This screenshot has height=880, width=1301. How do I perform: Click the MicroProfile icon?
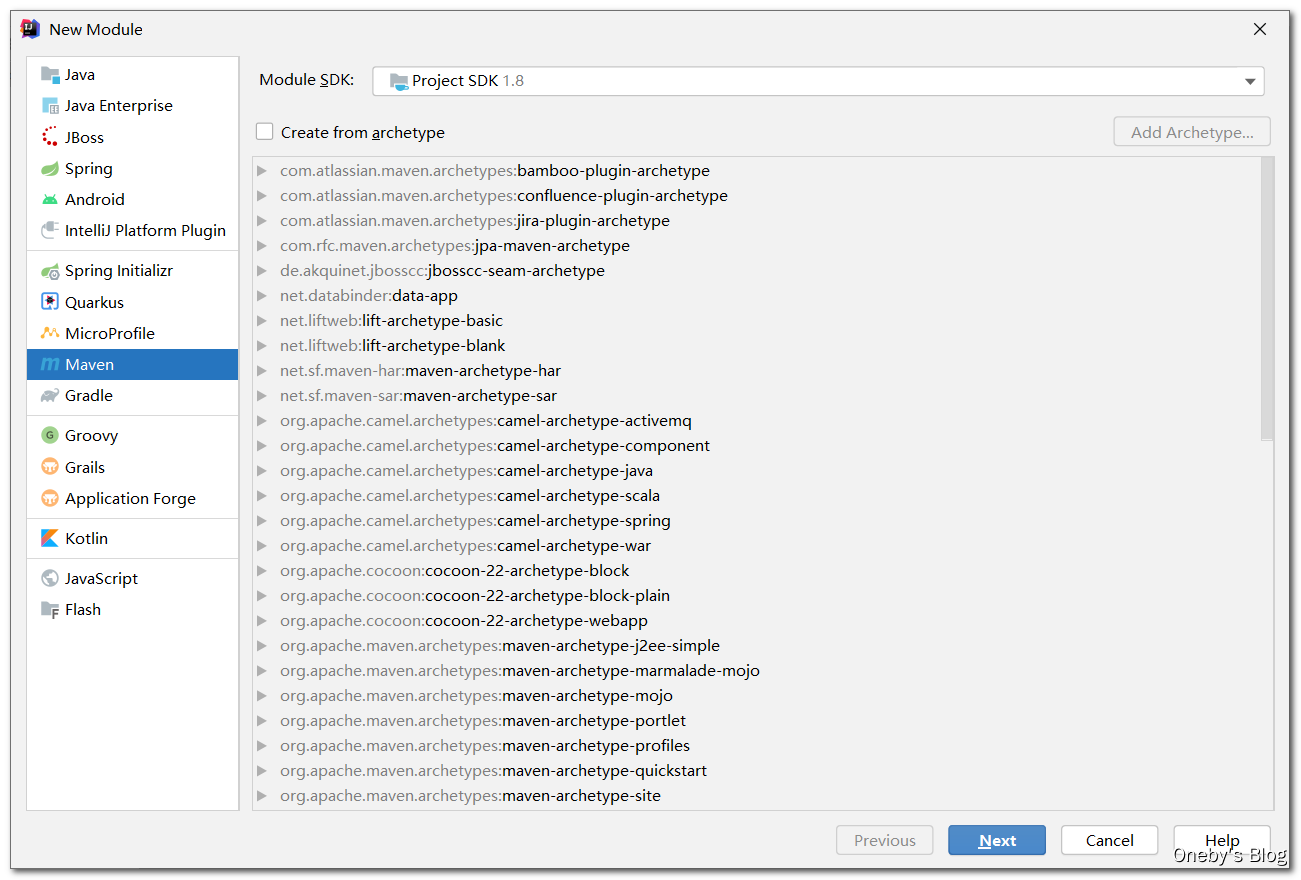(x=50, y=333)
